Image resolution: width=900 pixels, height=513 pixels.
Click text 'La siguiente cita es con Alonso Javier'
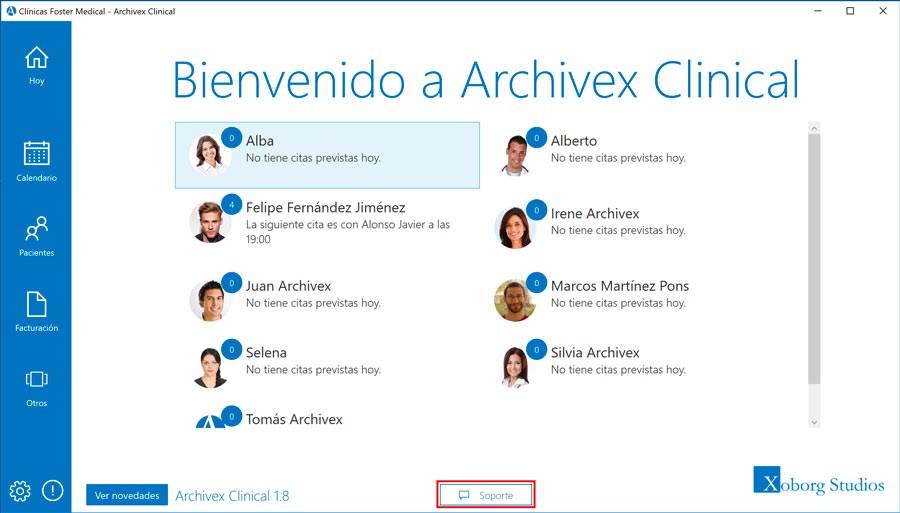click(x=336, y=224)
